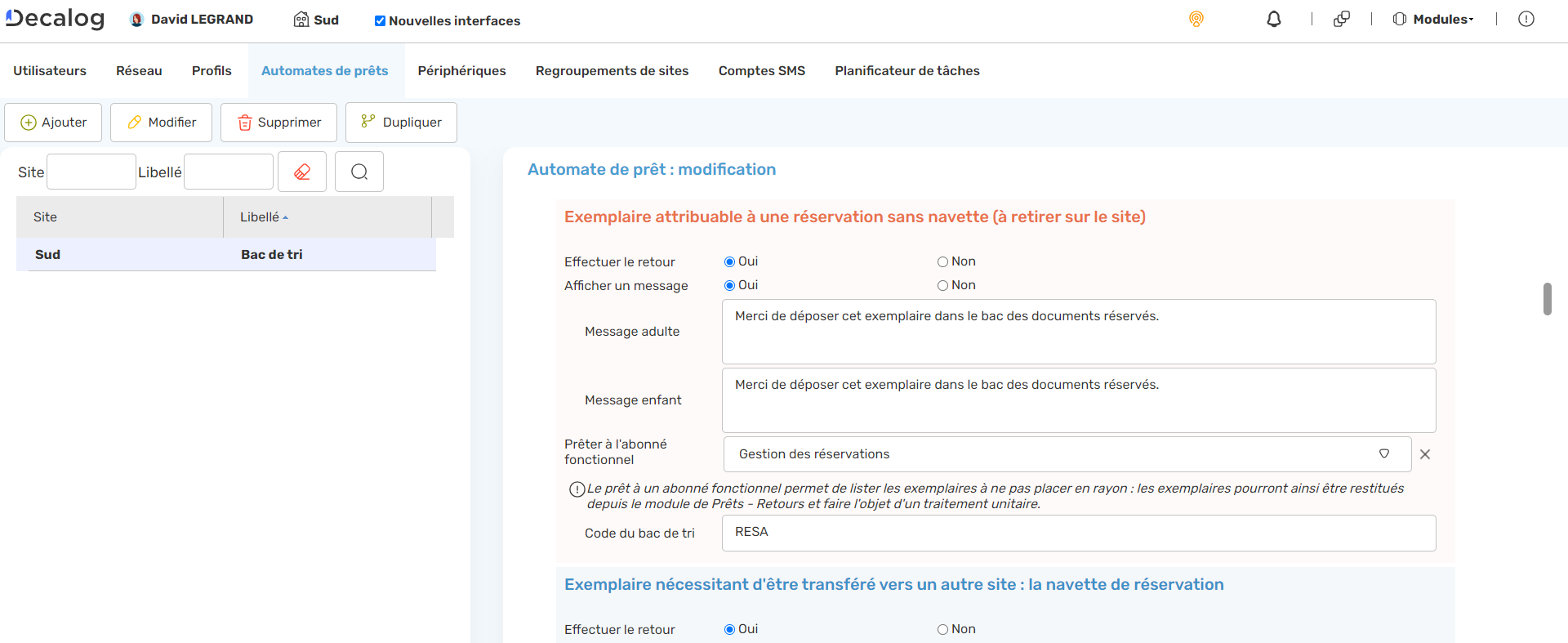Image resolution: width=1568 pixels, height=643 pixels.
Task: Click the linked windows icon in header
Action: (x=1341, y=19)
